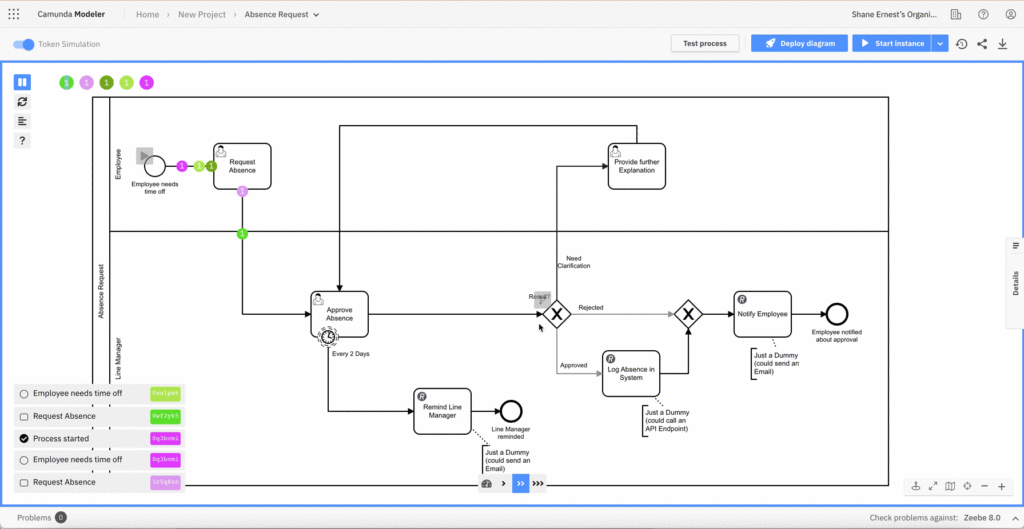Click the timer boundary event on Approve Absence

pos(328,336)
